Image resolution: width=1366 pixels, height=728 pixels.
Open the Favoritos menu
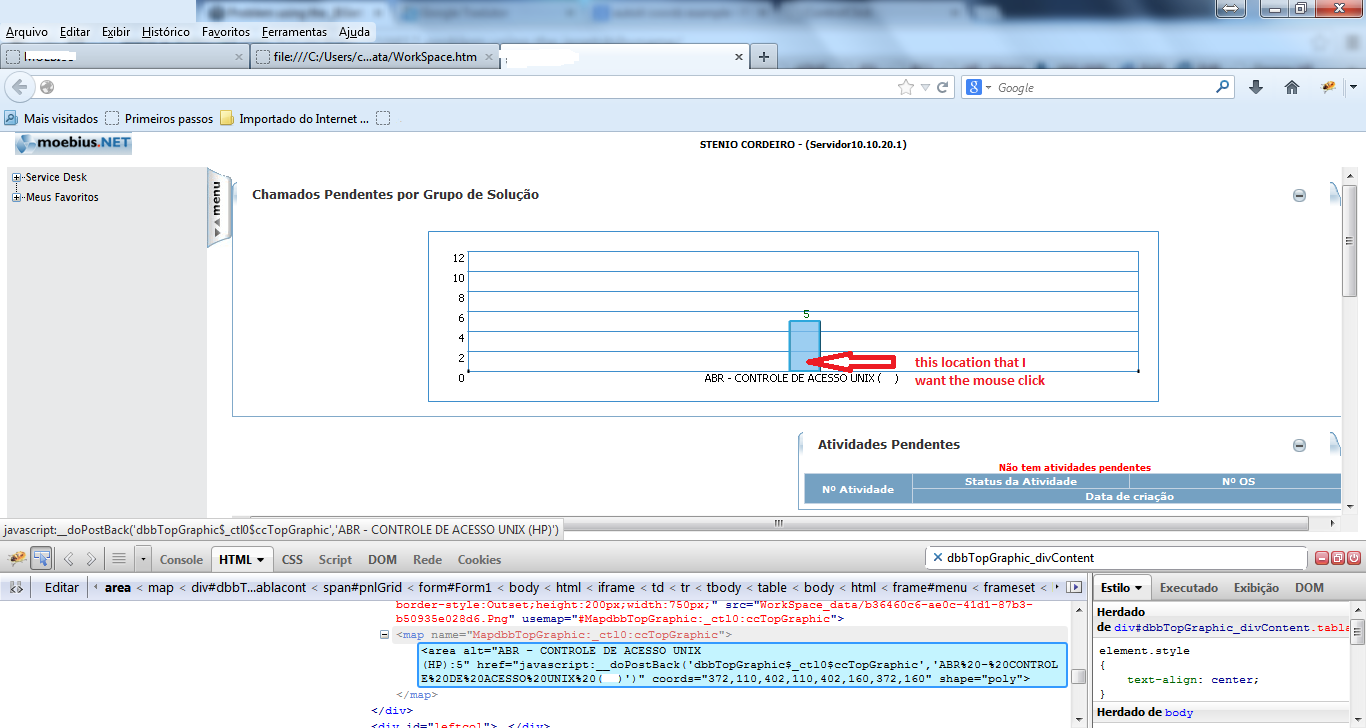tap(226, 32)
